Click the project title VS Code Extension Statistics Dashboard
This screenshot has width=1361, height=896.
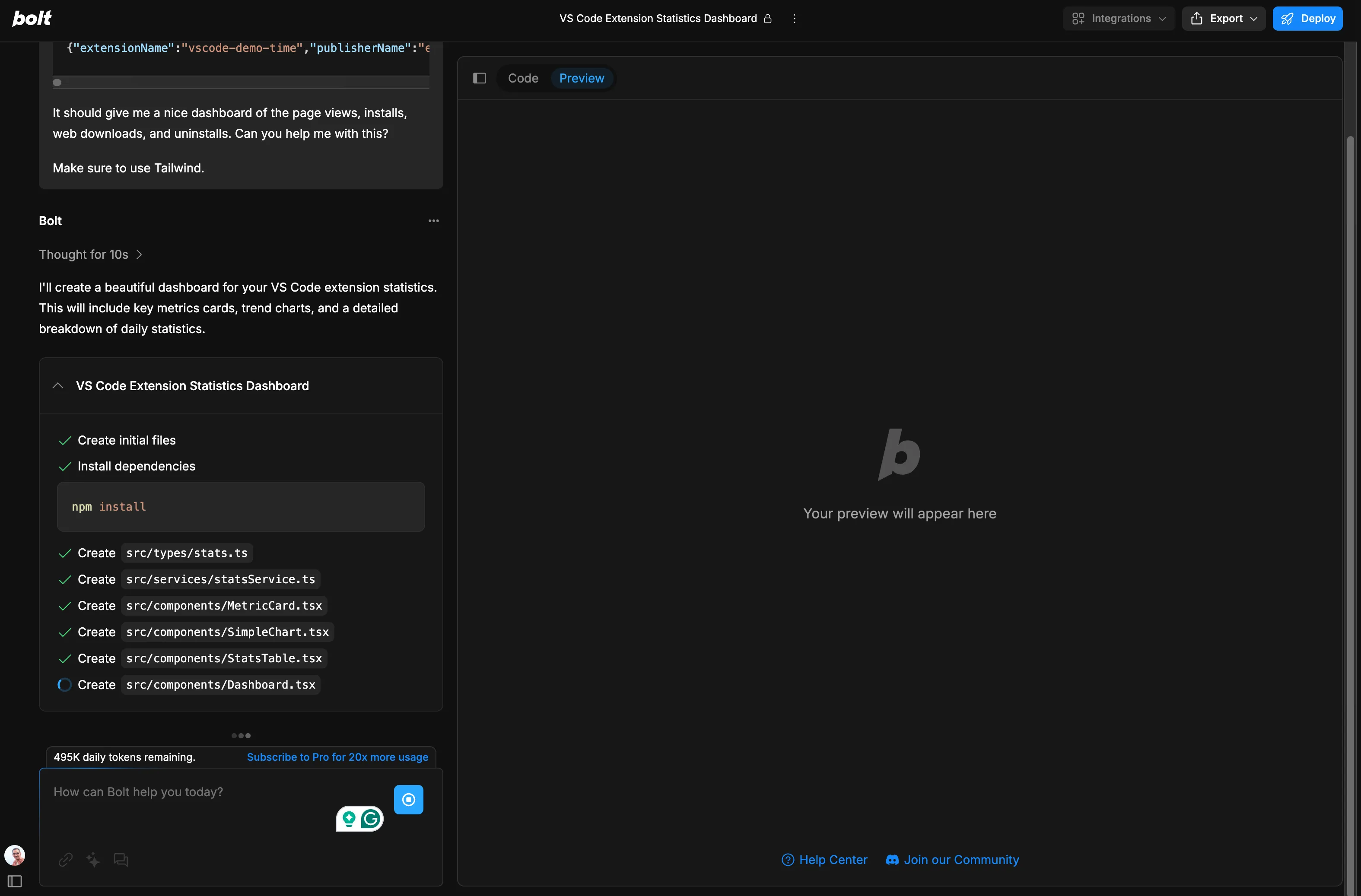pyautogui.click(x=658, y=18)
